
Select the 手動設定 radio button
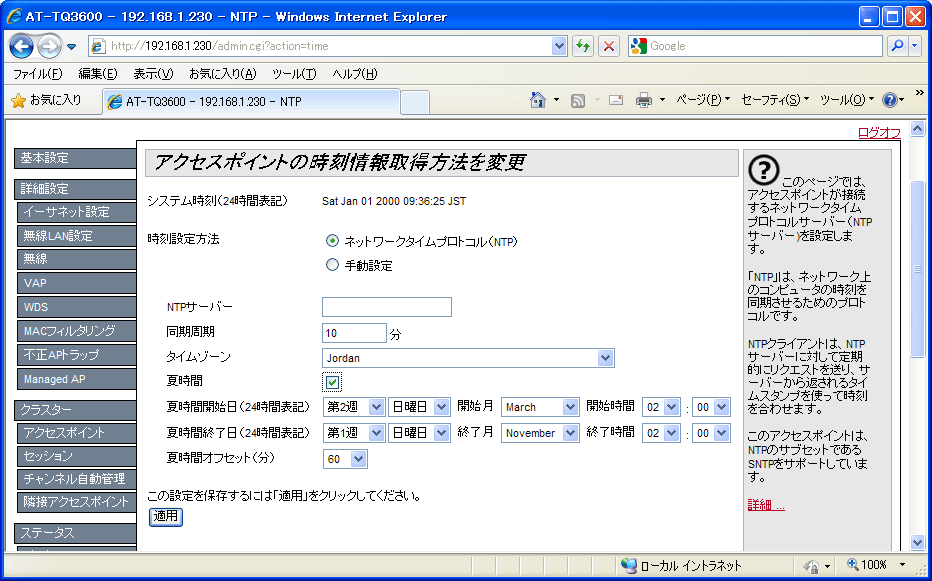(x=332, y=265)
